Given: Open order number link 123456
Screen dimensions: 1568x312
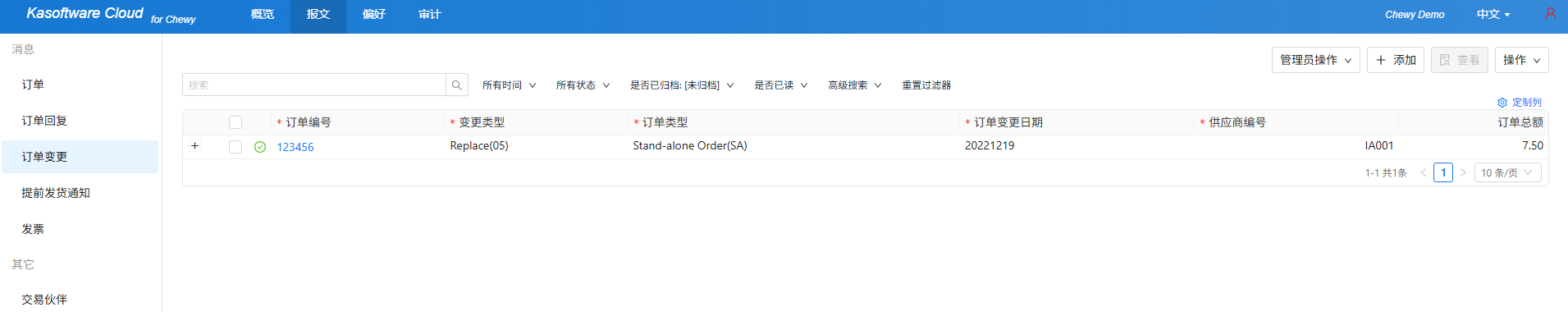Looking at the screenshot, I should click(295, 147).
